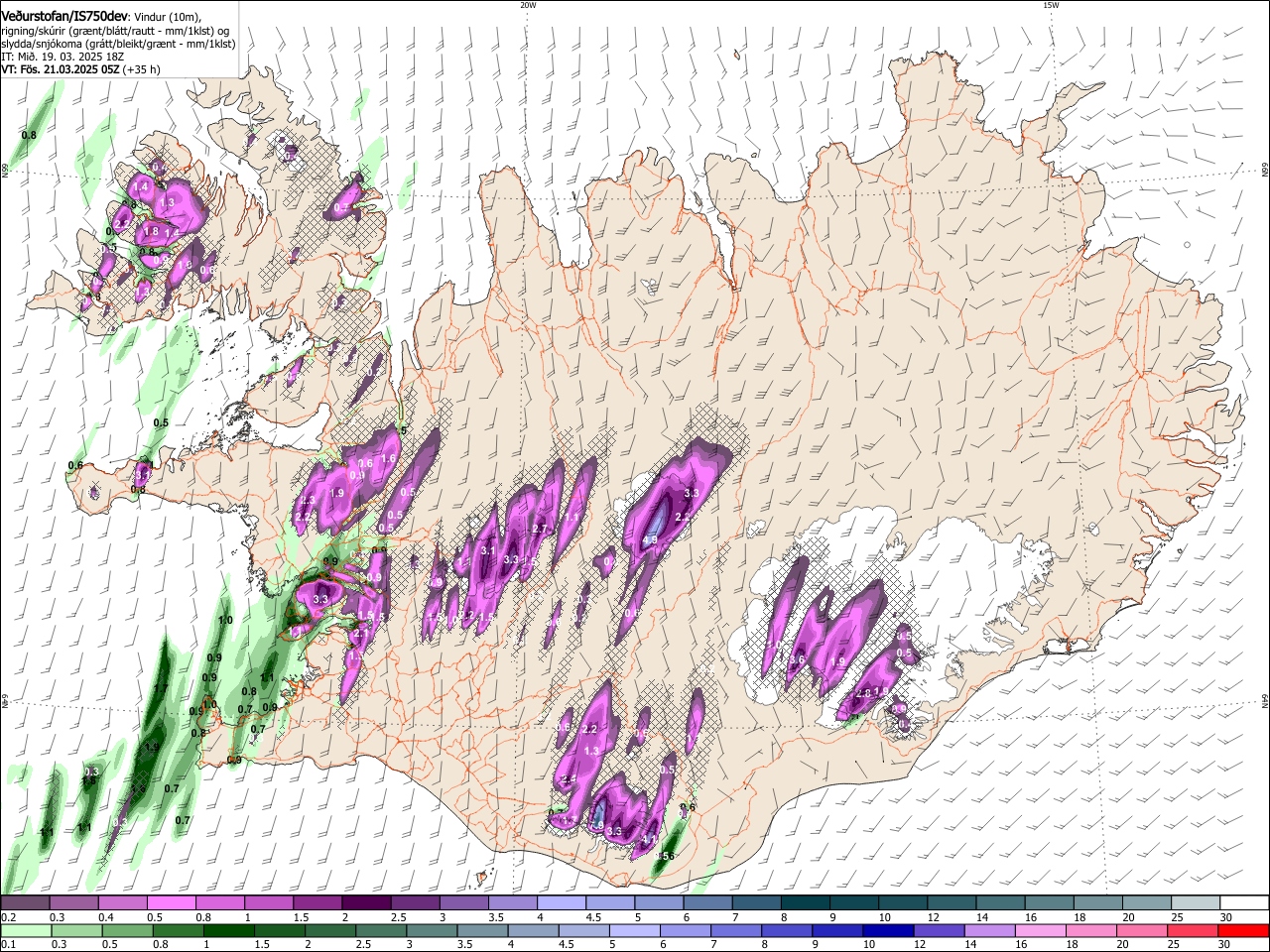Viewport: 1270px width, 952px height.
Task: Select the pink lower swatch between 20 and 25
Action: click(1143, 930)
